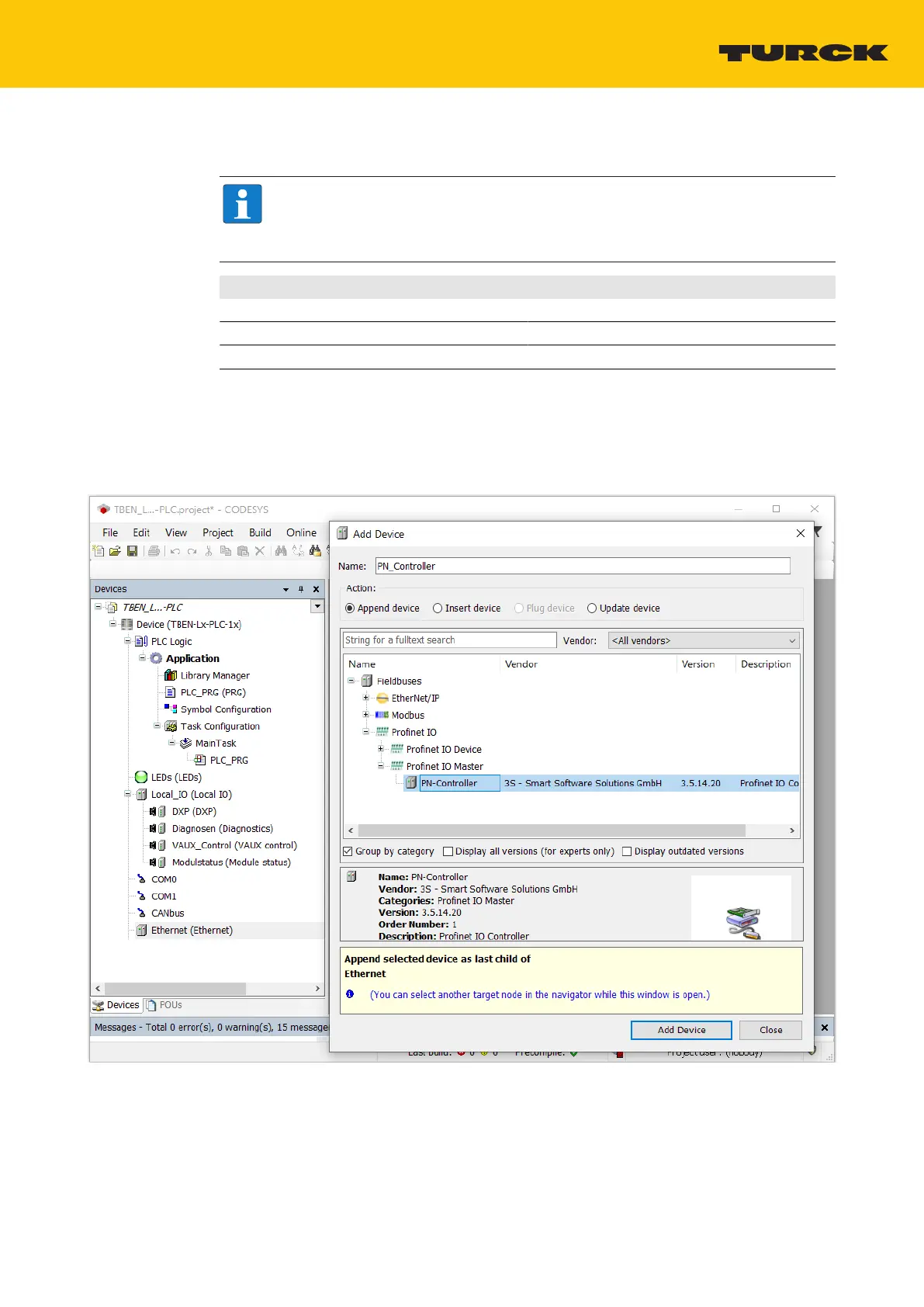924x1307 pixels.
Task: Click the Ethernet device icon in tree
Action: click(x=141, y=930)
